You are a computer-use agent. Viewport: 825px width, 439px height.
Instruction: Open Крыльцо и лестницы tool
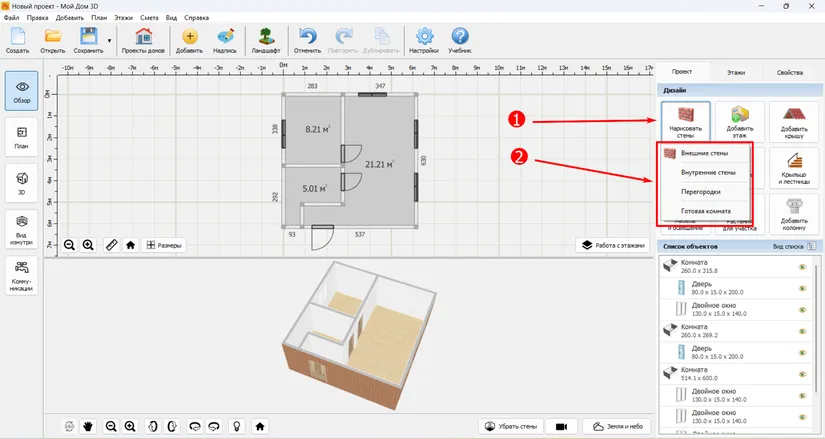tap(794, 168)
